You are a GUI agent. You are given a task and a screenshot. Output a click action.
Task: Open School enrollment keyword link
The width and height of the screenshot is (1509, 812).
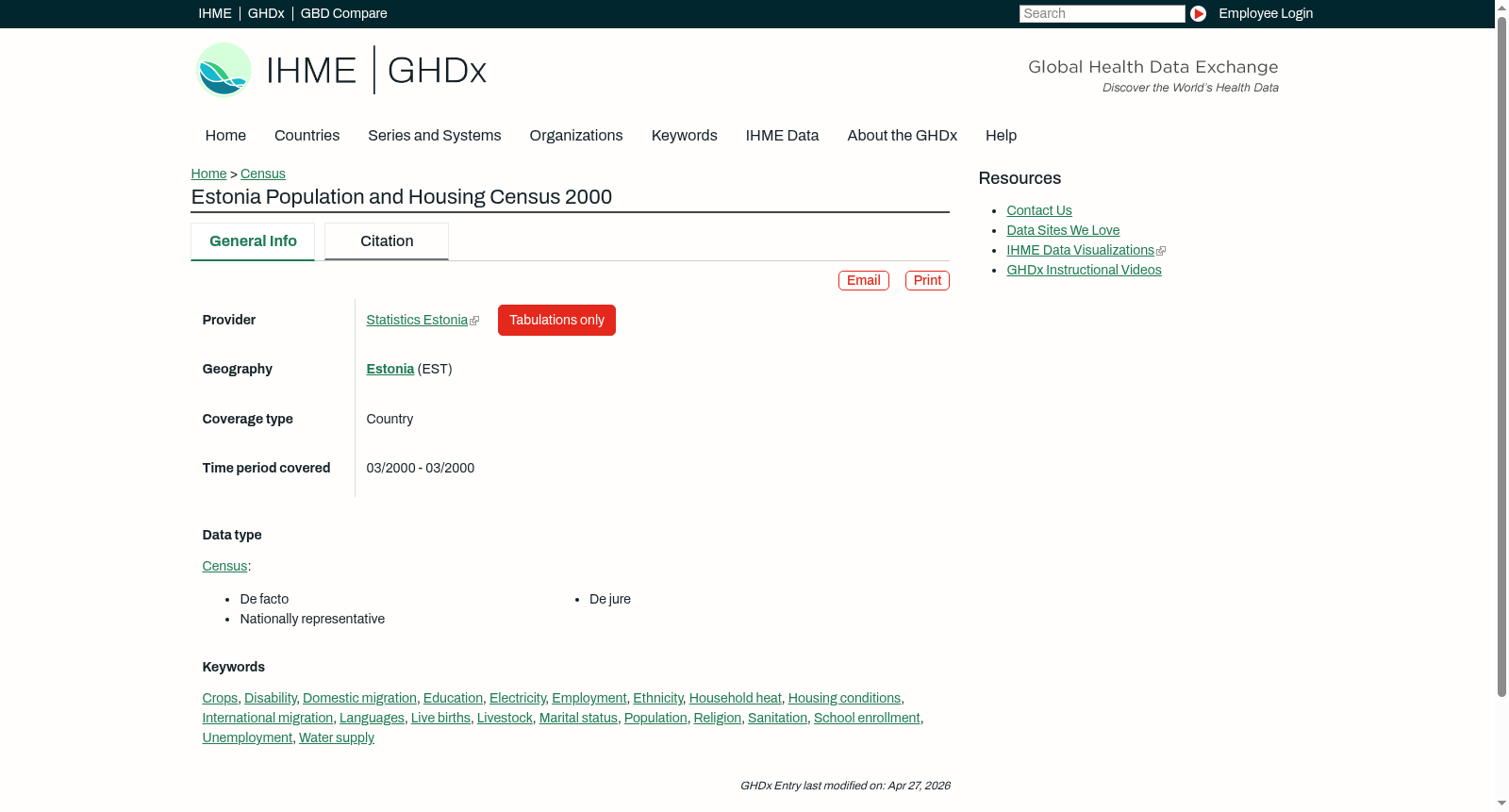867,718
